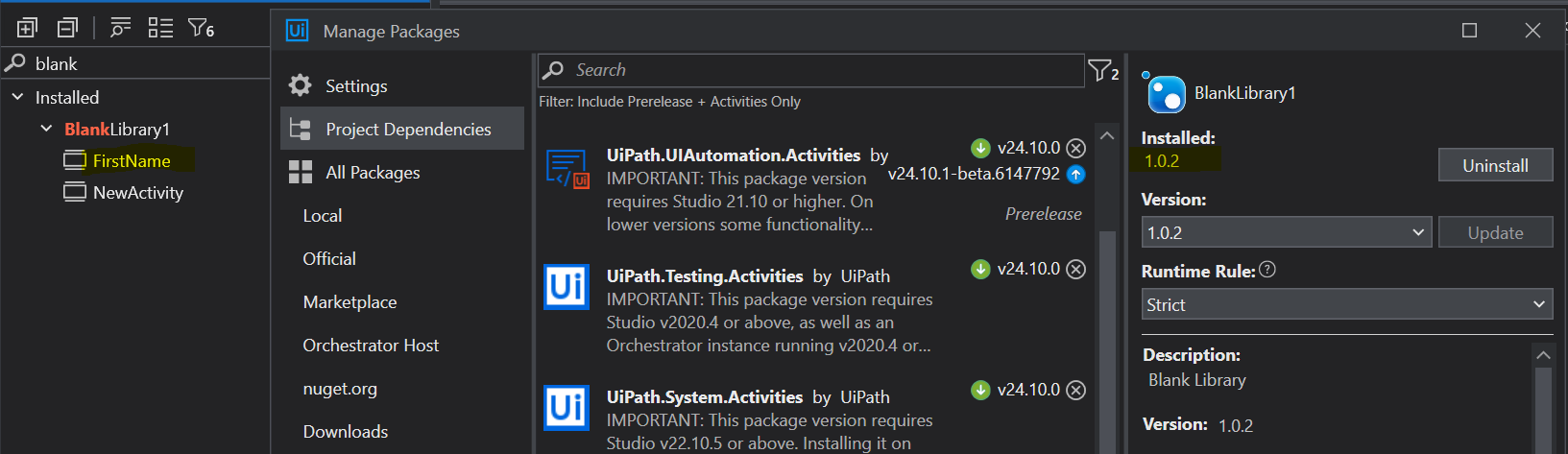Click the Expand All icon in activities panel
This screenshot has width=1568, height=454.
(27, 28)
